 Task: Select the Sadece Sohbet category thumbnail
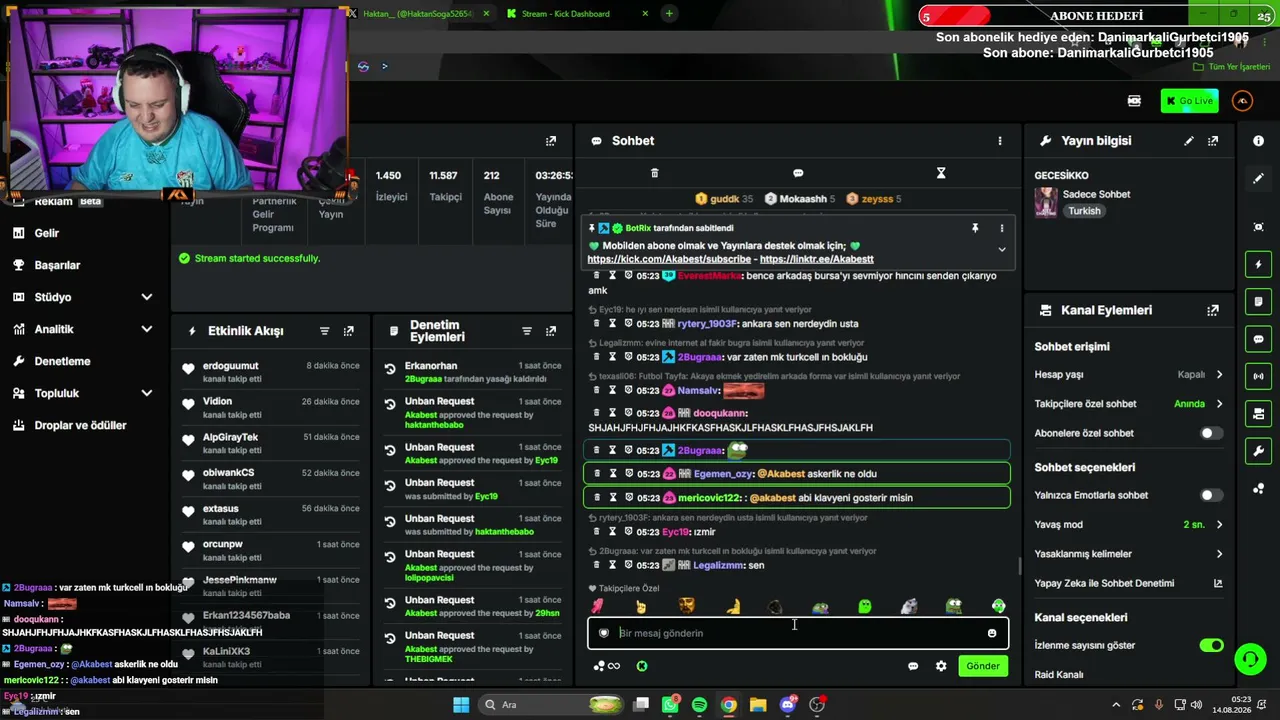pyautogui.click(x=1046, y=202)
